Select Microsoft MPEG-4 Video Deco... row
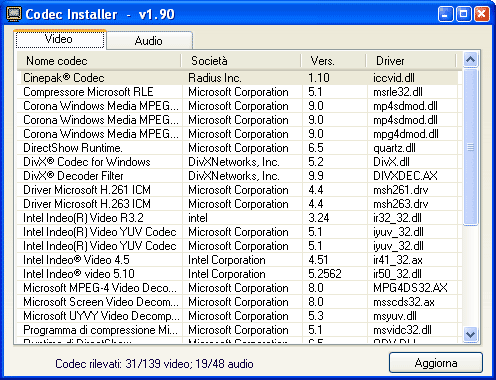This screenshot has height=380, width=496. (x=239, y=288)
